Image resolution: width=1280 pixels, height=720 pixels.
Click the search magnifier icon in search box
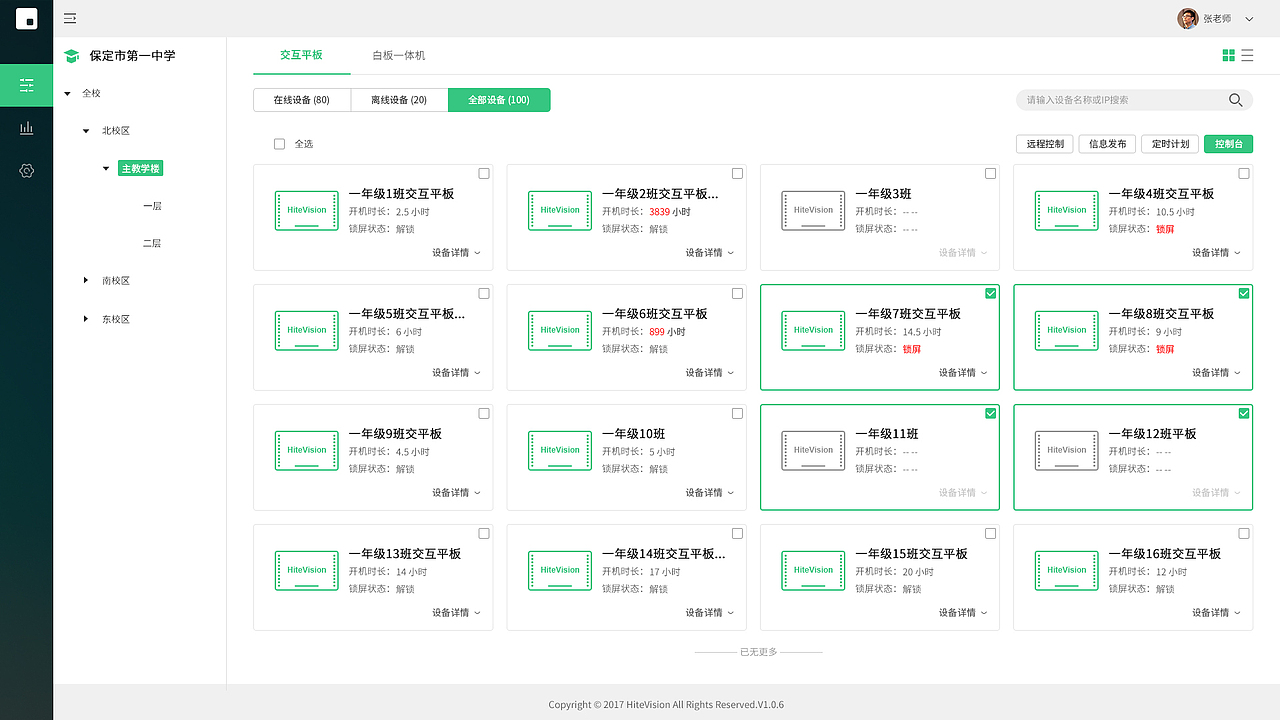tap(1235, 100)
